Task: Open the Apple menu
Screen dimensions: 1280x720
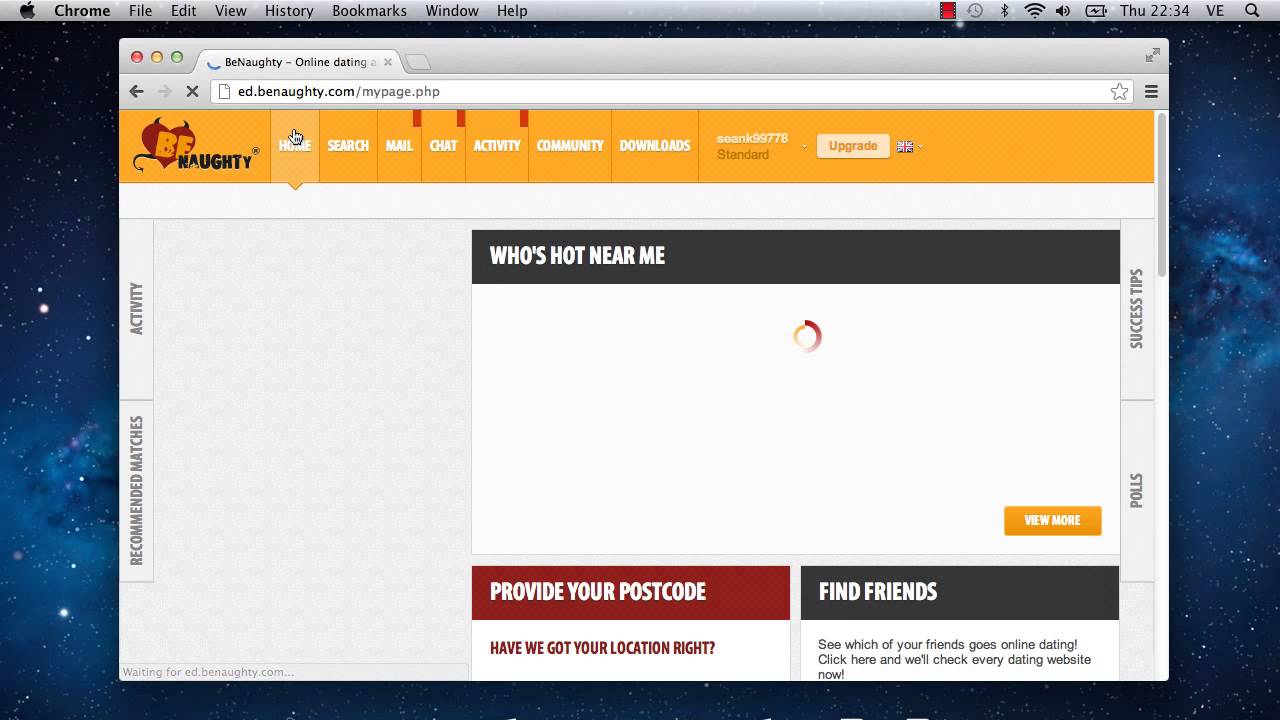Action: 27,10
